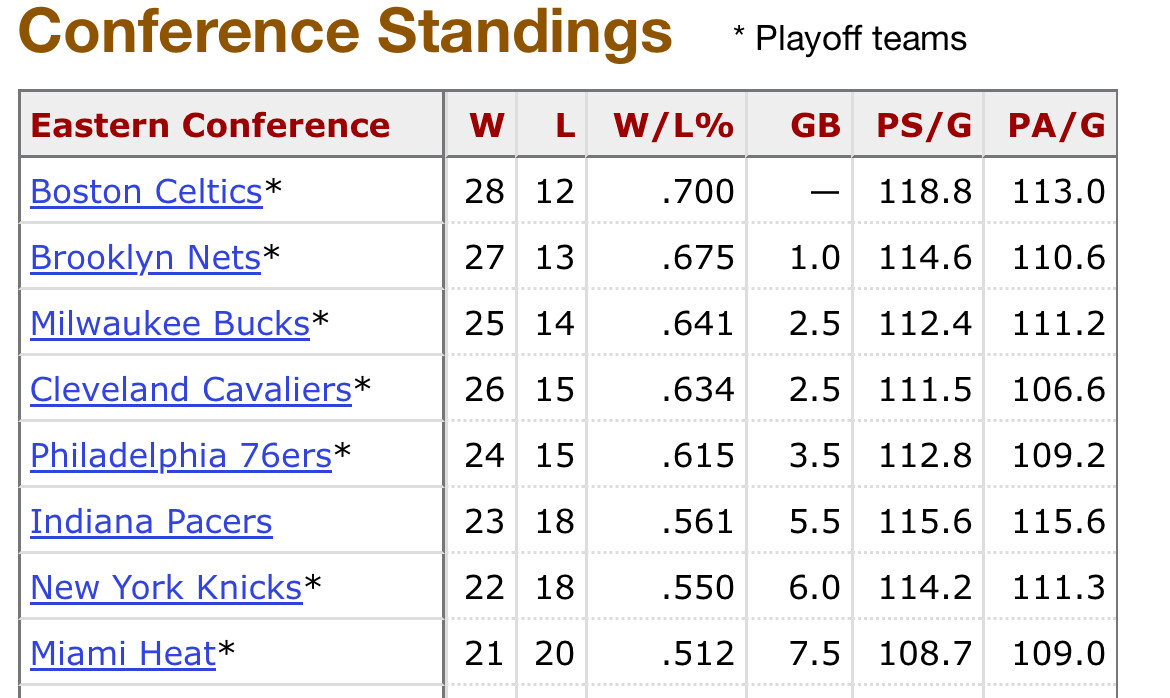
Task: Select the Celtics .700 win percentage cell
Action: click(698, 191)
